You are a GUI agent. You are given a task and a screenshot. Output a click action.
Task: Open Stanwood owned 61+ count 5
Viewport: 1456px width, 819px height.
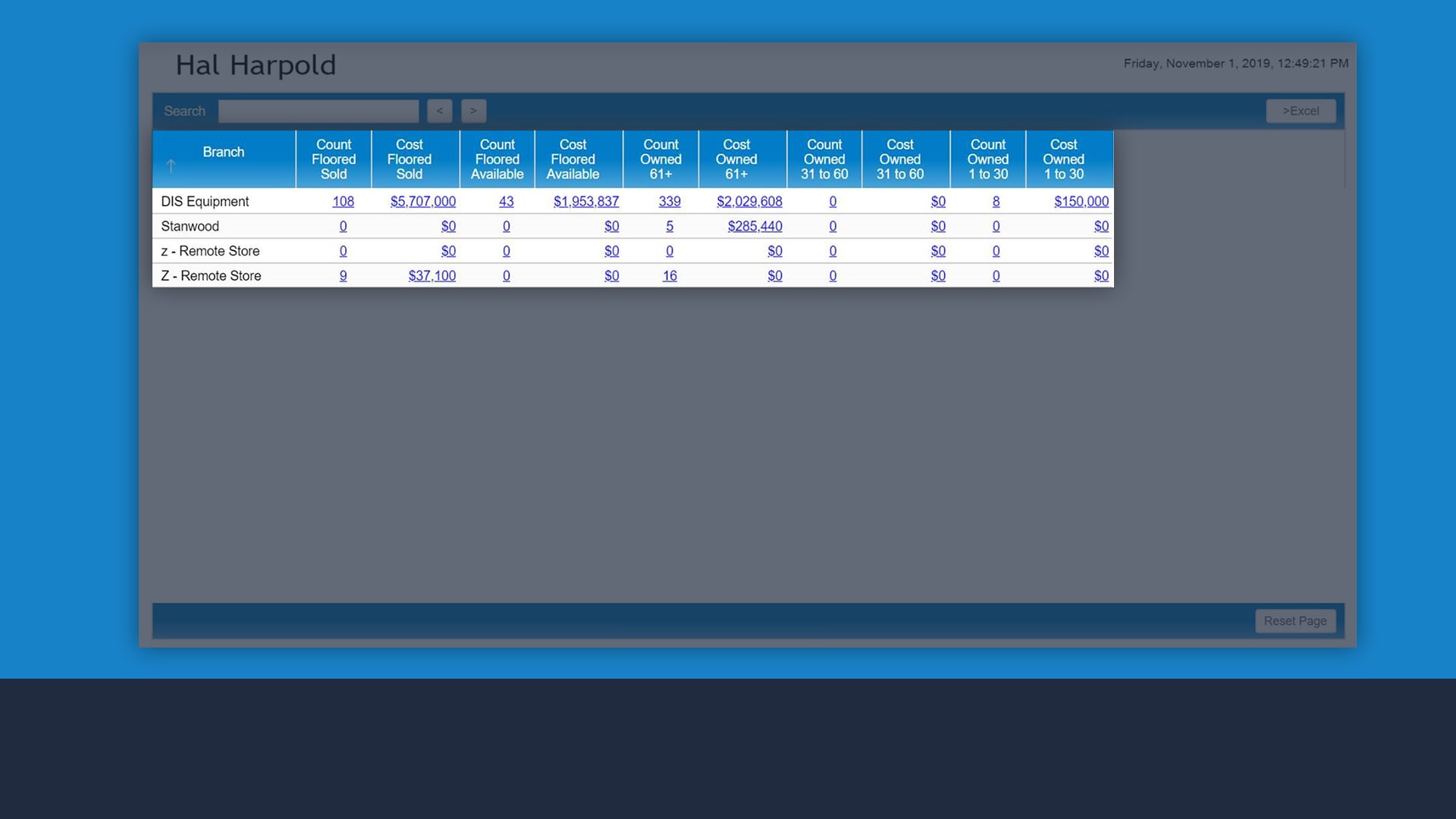(x=670, y=227)
